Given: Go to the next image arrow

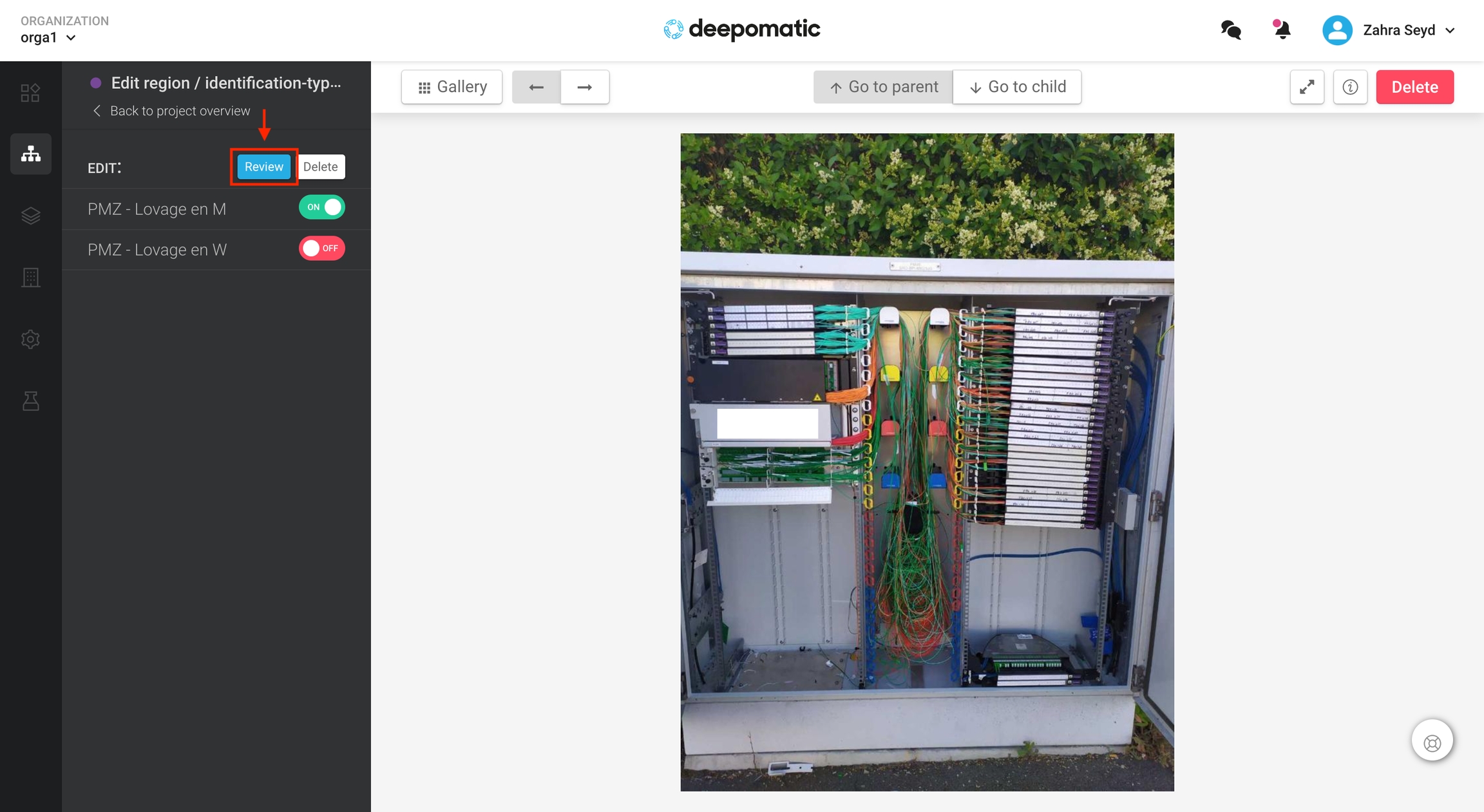Looking at the screenshot, I should pos(584,87).
